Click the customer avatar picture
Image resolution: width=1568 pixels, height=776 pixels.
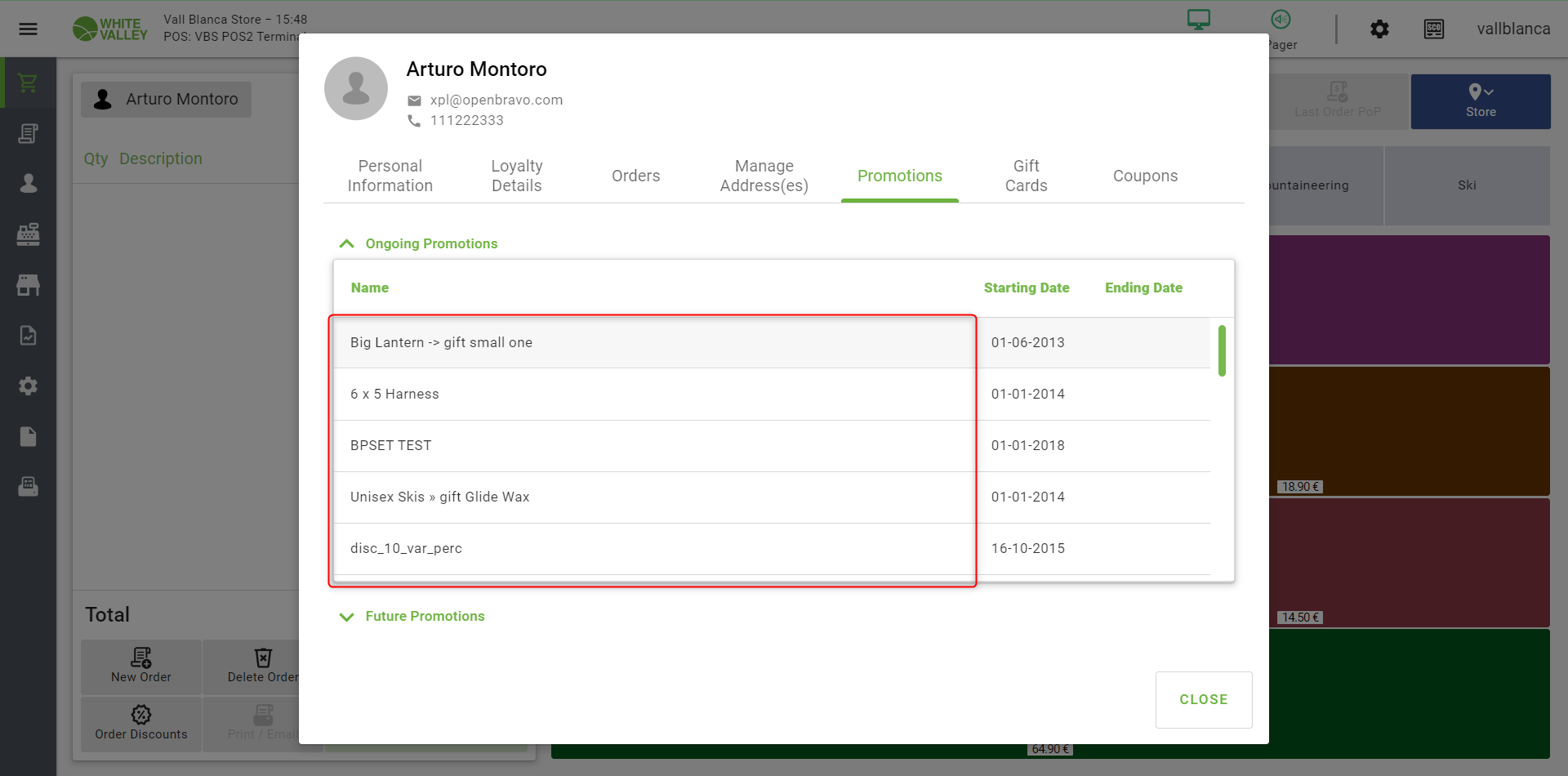point(356,88)
